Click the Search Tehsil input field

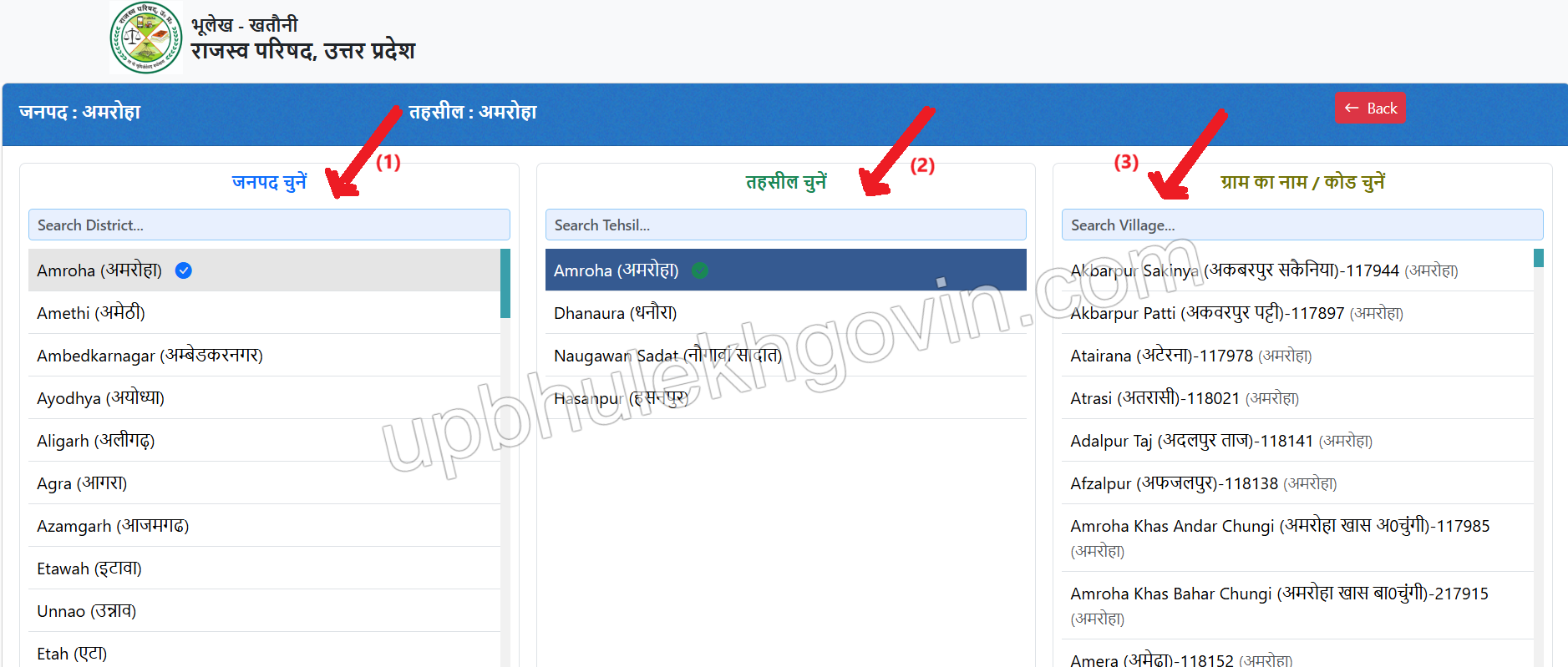785,225
